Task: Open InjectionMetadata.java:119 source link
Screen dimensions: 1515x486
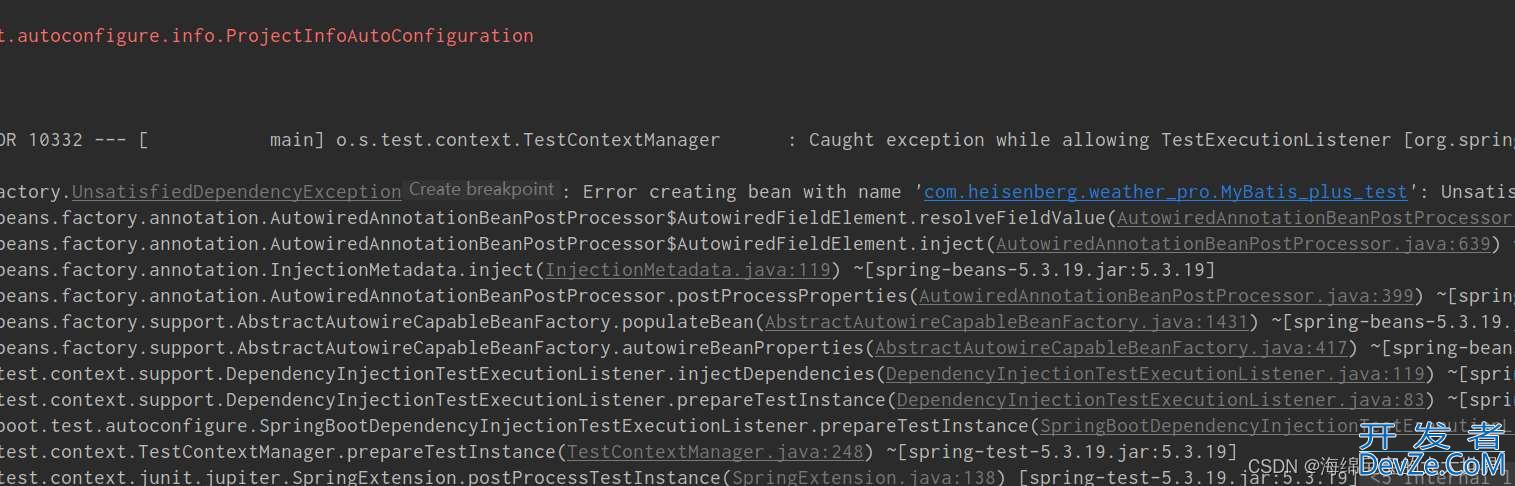Action: point(689,270)
